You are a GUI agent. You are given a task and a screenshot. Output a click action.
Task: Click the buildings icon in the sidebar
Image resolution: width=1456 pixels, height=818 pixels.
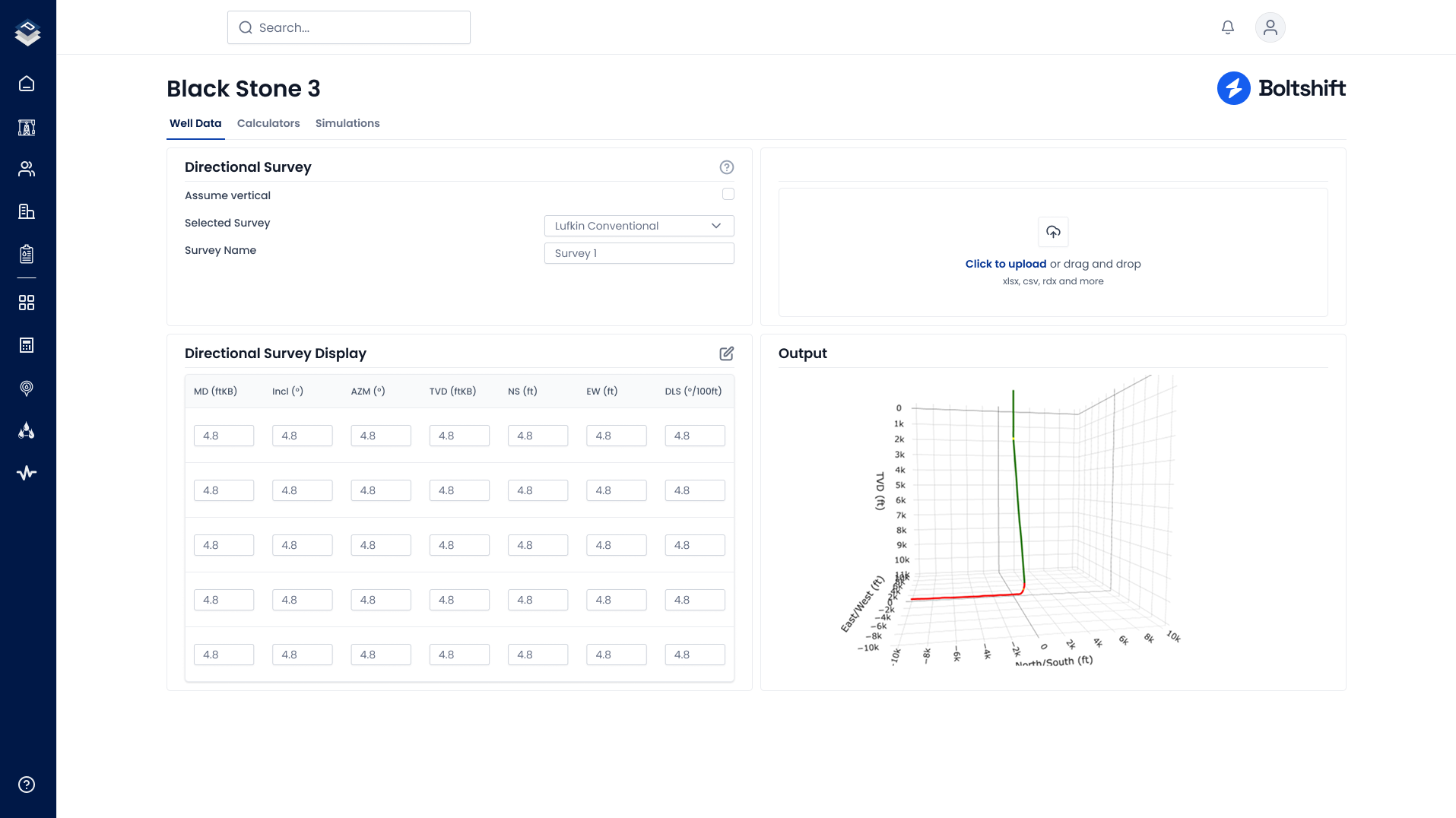(x=27, y=211)
